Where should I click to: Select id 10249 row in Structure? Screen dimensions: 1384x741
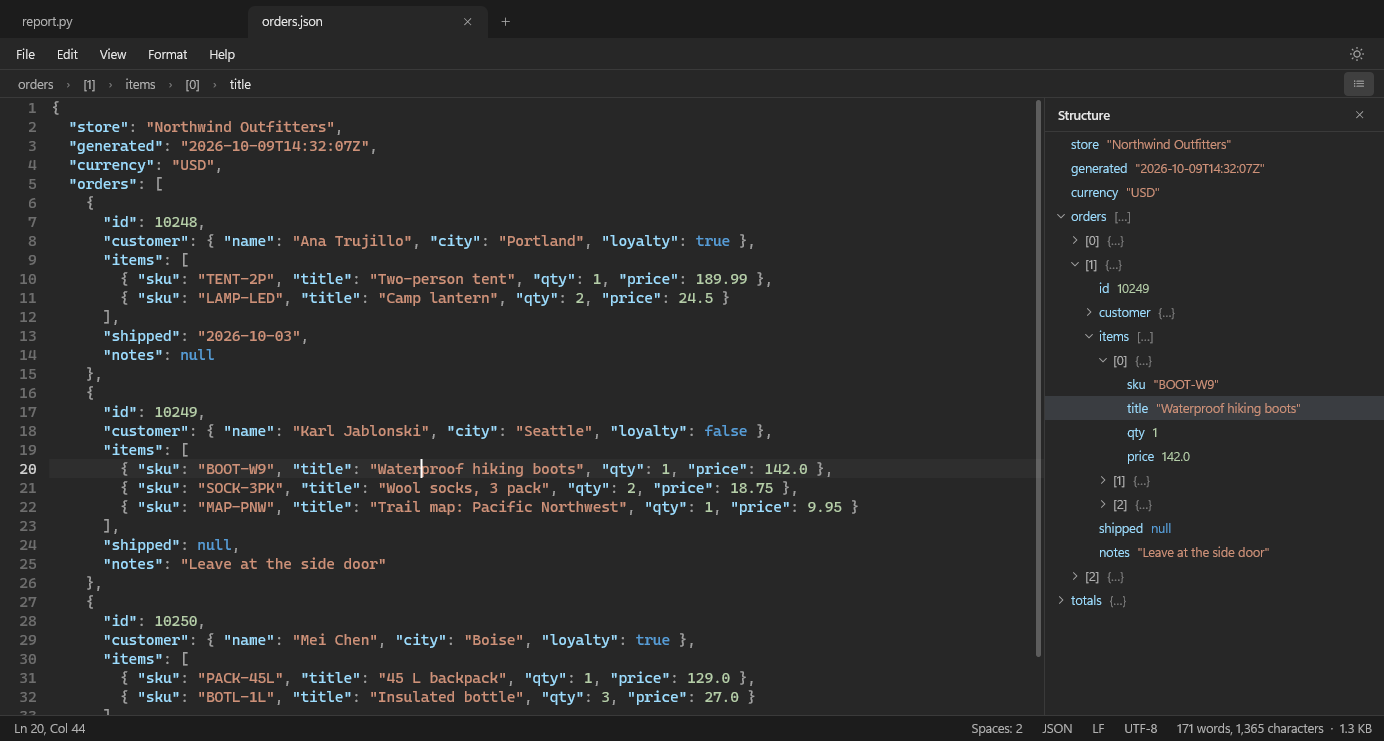(x=1214, y=288)
